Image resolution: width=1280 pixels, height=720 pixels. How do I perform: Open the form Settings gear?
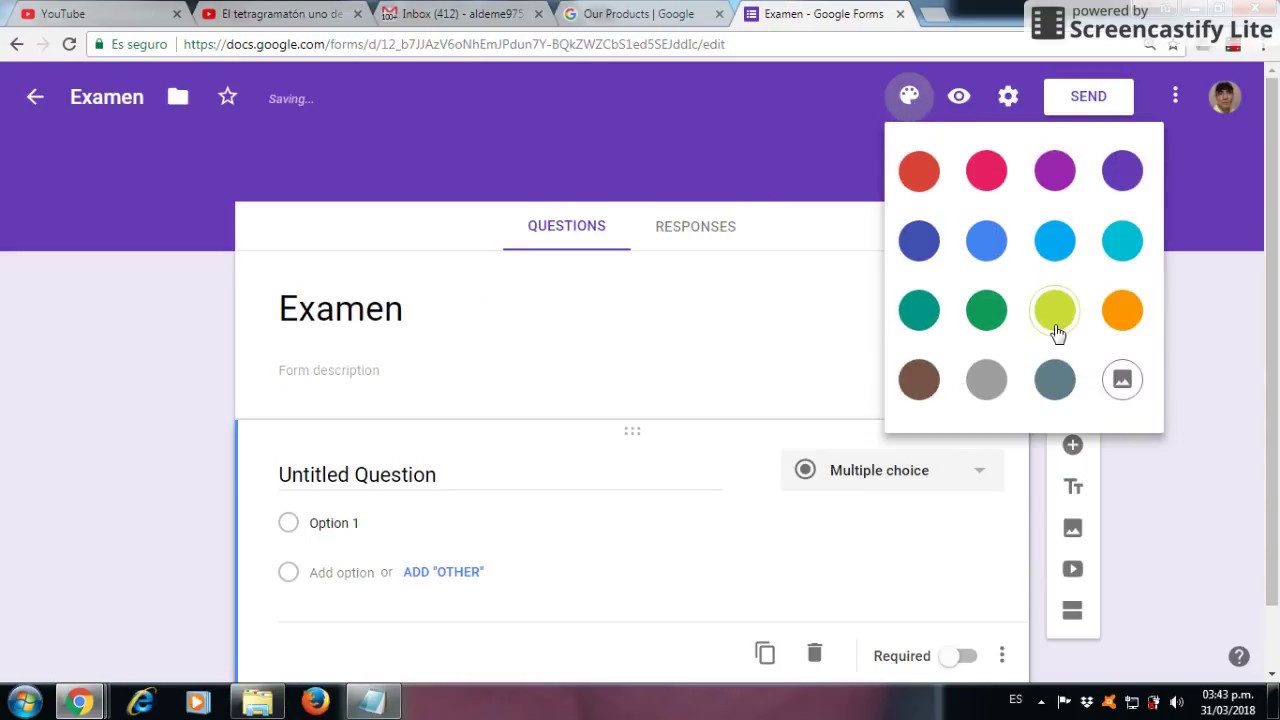[x=1008, y=95]
